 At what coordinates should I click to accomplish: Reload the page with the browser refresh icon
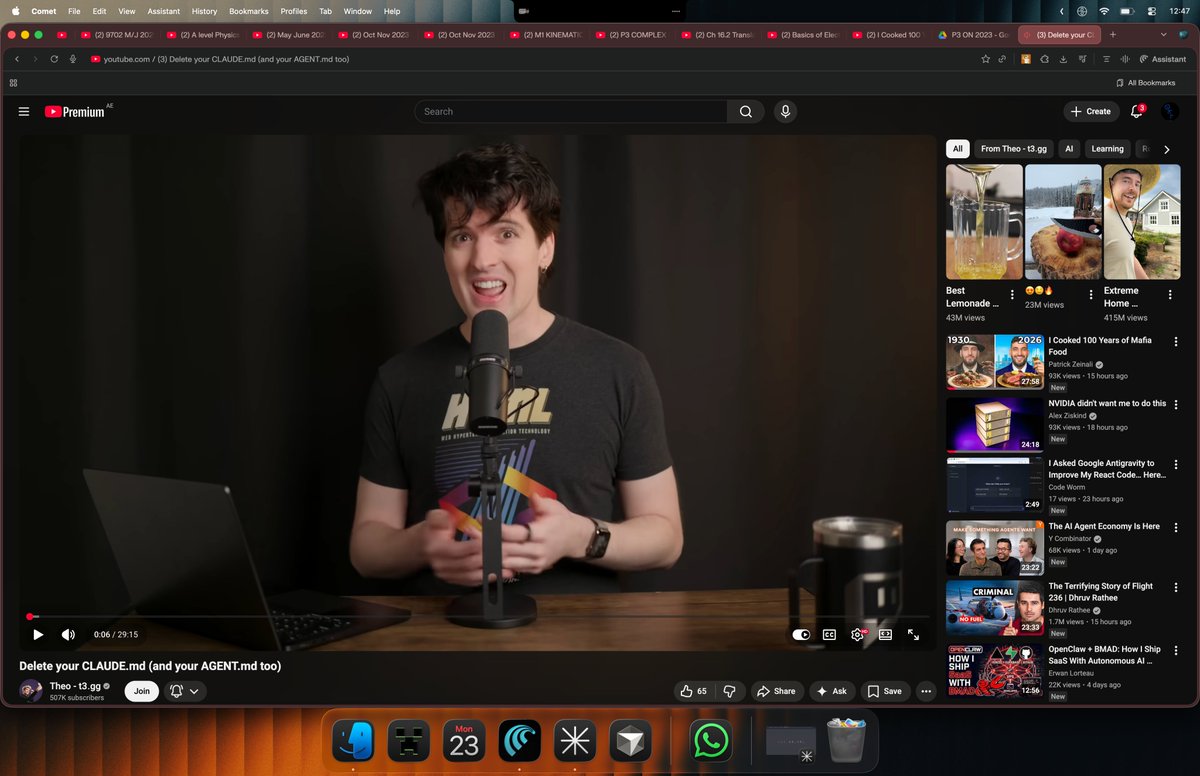(54, 59)
